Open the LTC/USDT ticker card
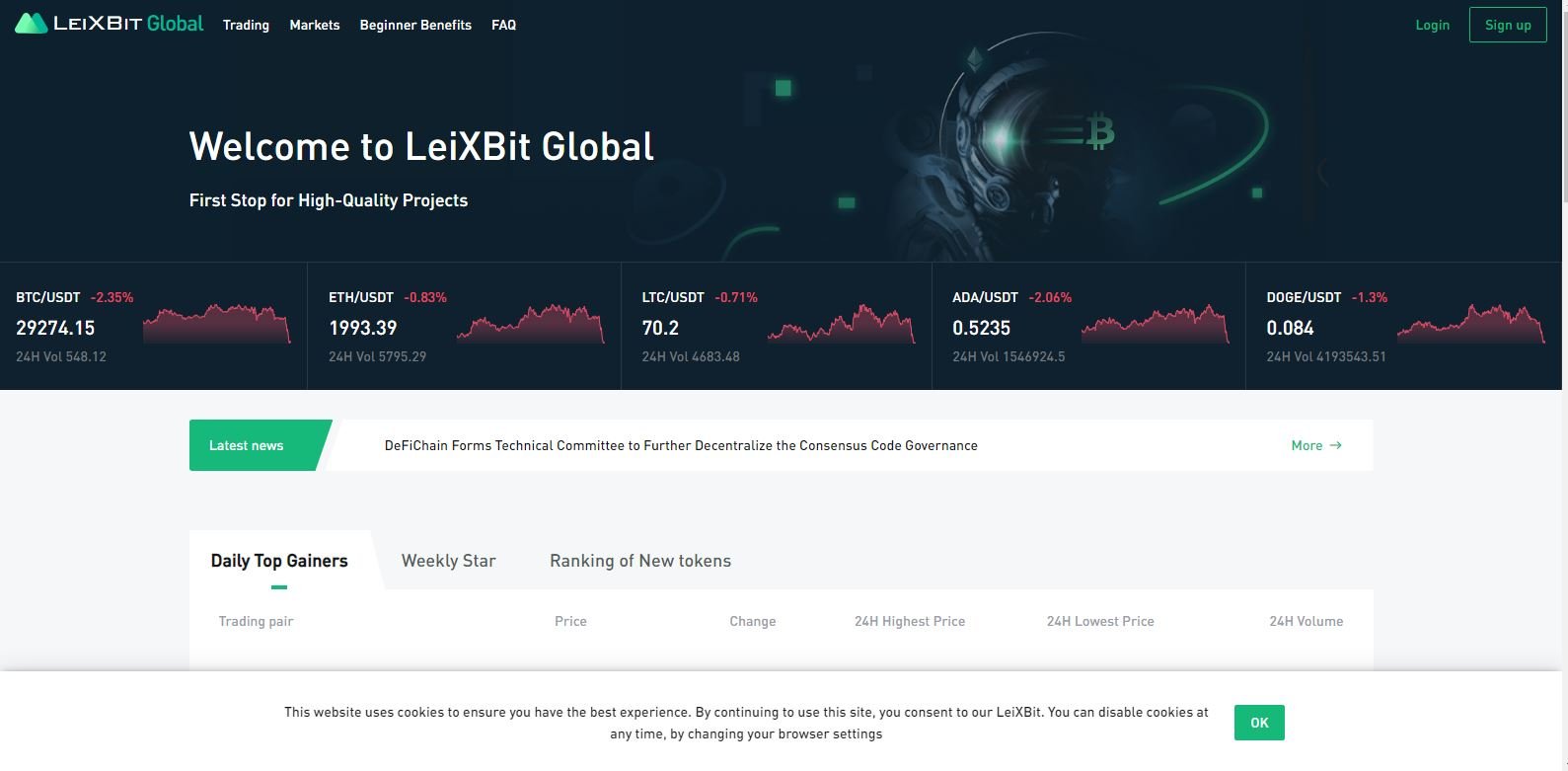 click(777, 326)
